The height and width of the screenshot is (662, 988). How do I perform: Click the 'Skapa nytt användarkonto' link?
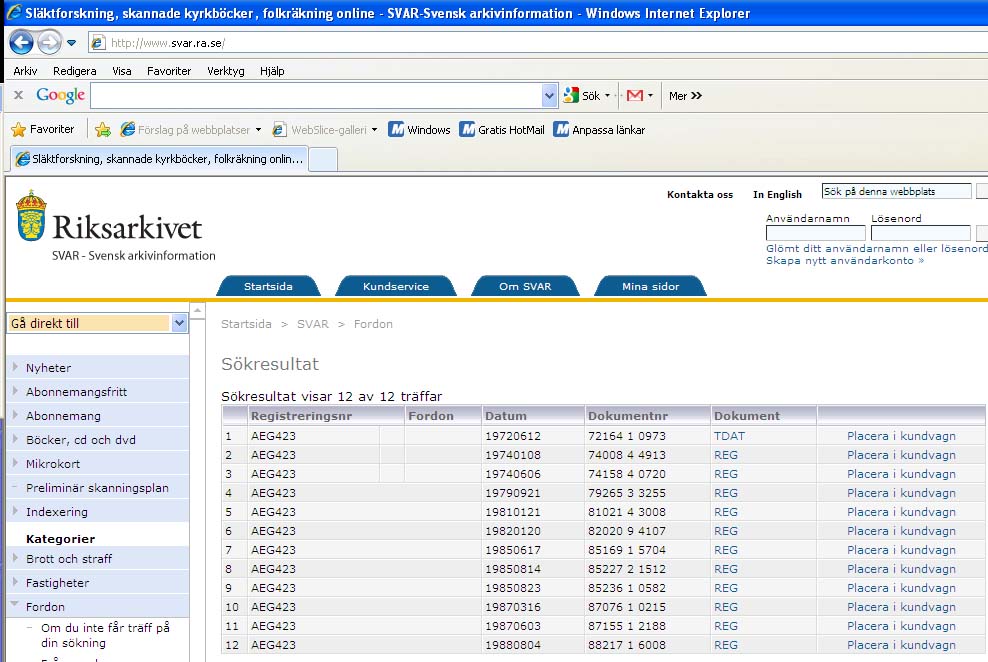point(845,260)
